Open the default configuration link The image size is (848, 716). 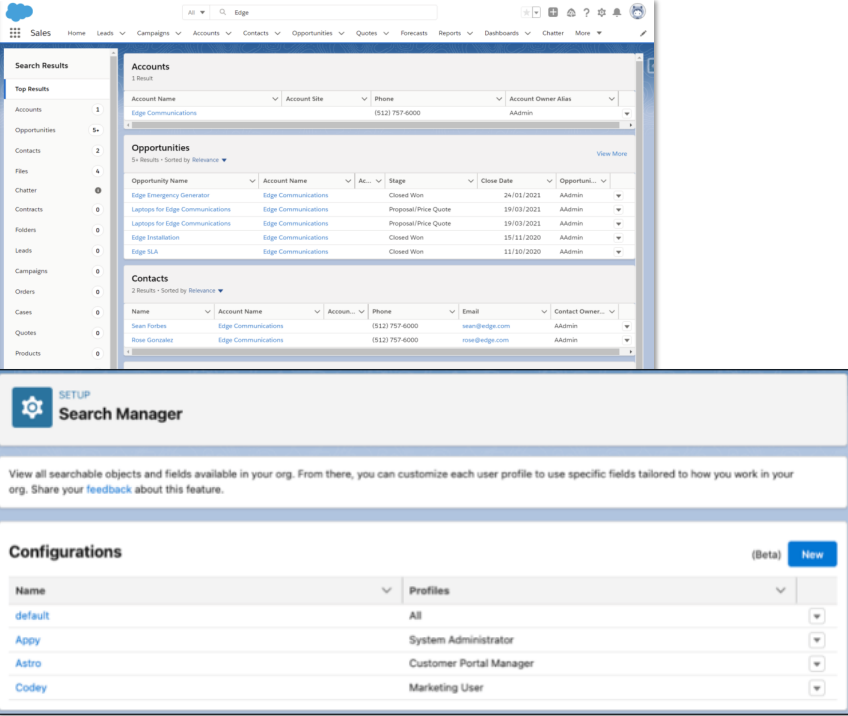tap(32, 615)
